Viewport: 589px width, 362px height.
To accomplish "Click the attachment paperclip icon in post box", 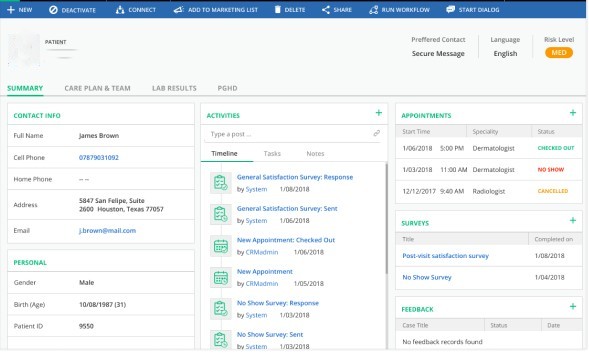I will pyautogui.click(x=376, y=133).
